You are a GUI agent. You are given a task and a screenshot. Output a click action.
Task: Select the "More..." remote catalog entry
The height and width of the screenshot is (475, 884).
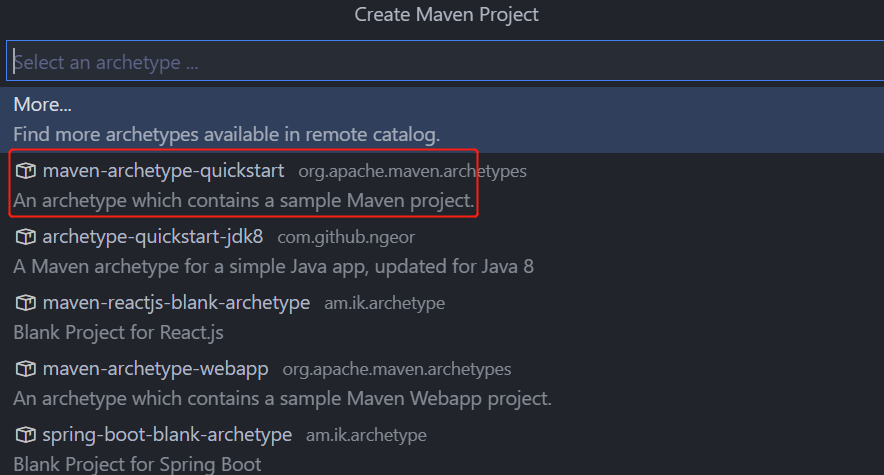(x=442, y=119)
